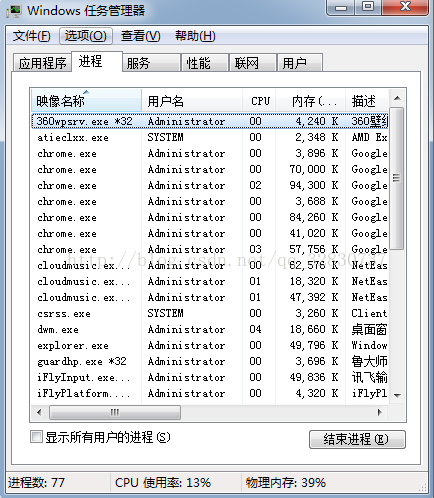
Task: Click the Task Manager title bar icon
Action: click(13, 11)
